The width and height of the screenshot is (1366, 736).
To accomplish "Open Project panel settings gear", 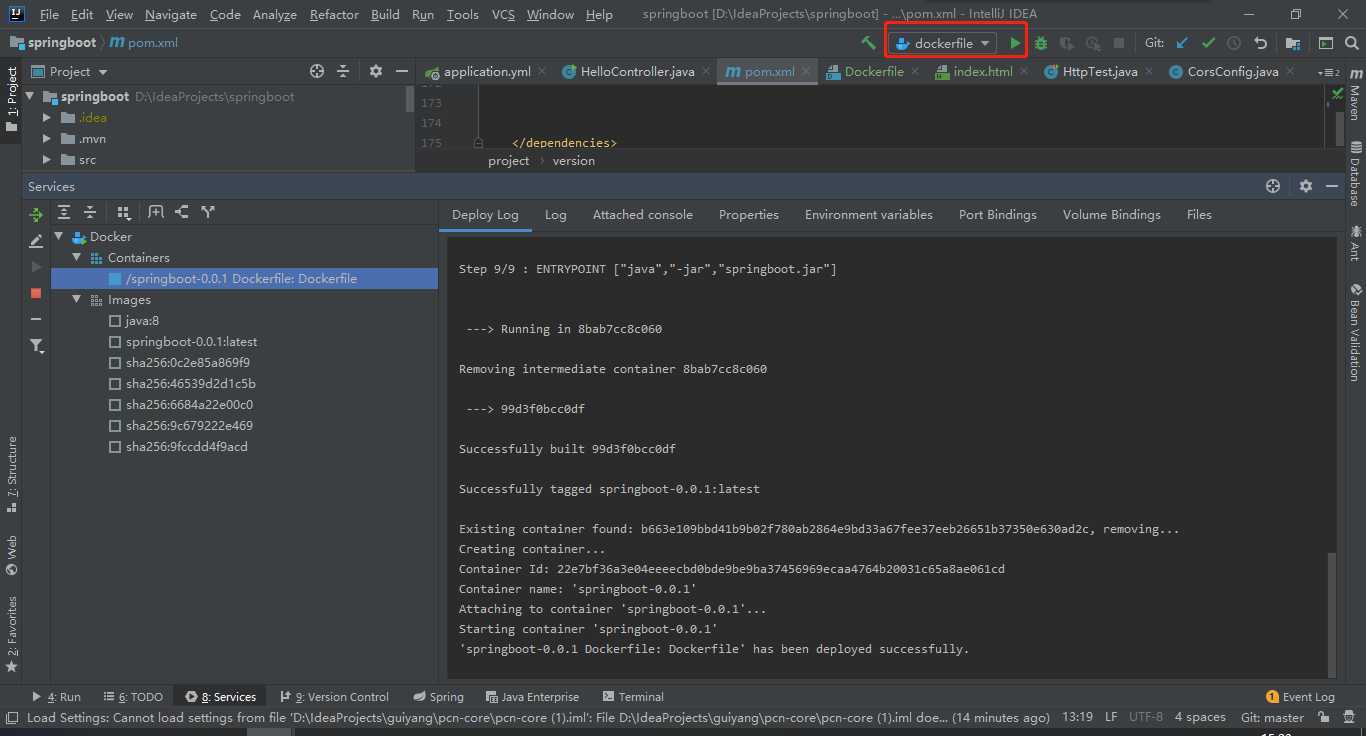I will coord(376,71).
